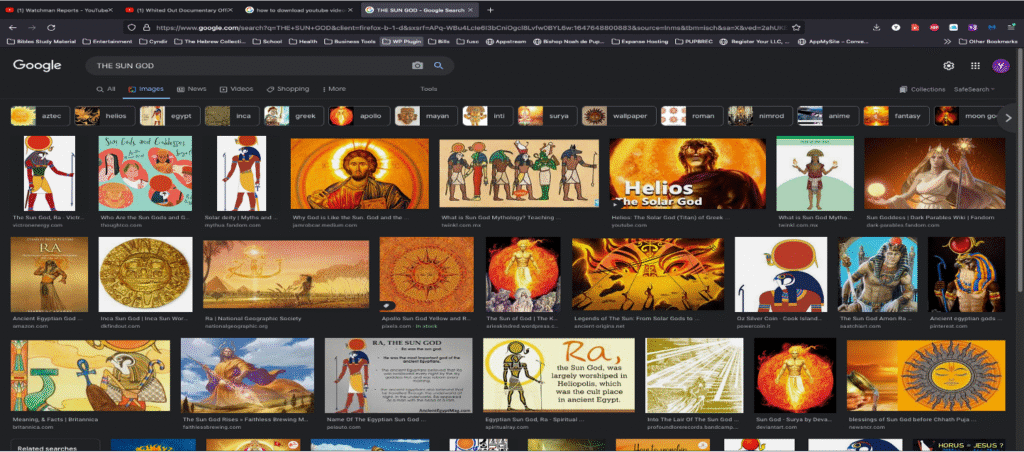Viewport: 1024px width, 452px height.
Task: Open the Google apps grid
Action: (975, 65)
